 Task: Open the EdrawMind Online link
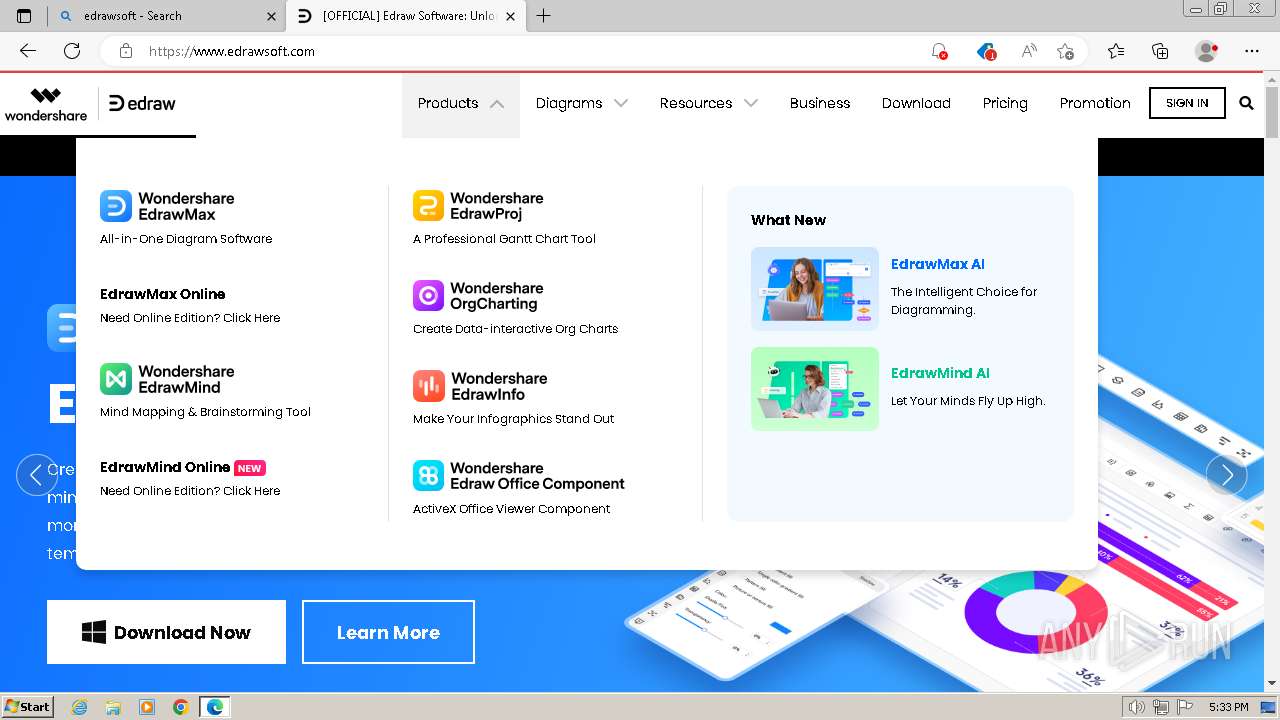click(x=165, y=467)
